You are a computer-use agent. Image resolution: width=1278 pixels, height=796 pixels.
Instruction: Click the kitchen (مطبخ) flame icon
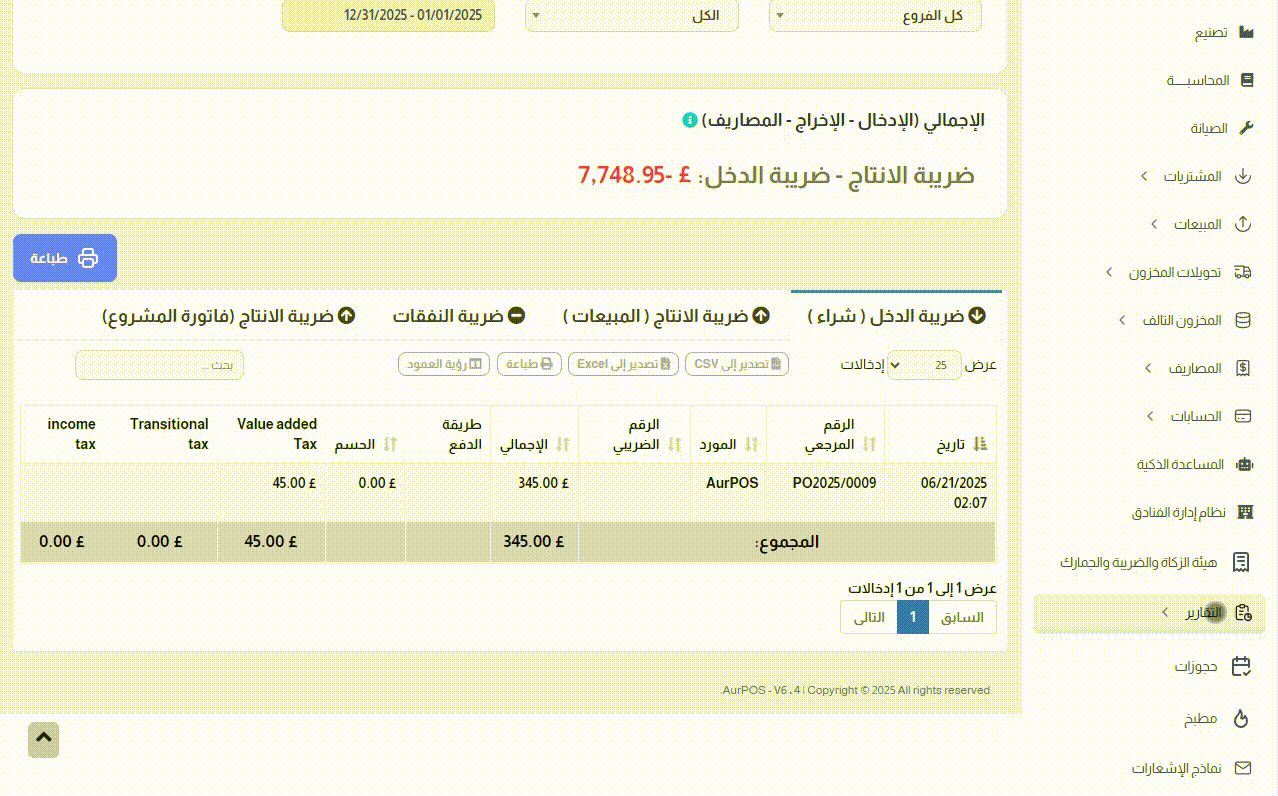1242,718
